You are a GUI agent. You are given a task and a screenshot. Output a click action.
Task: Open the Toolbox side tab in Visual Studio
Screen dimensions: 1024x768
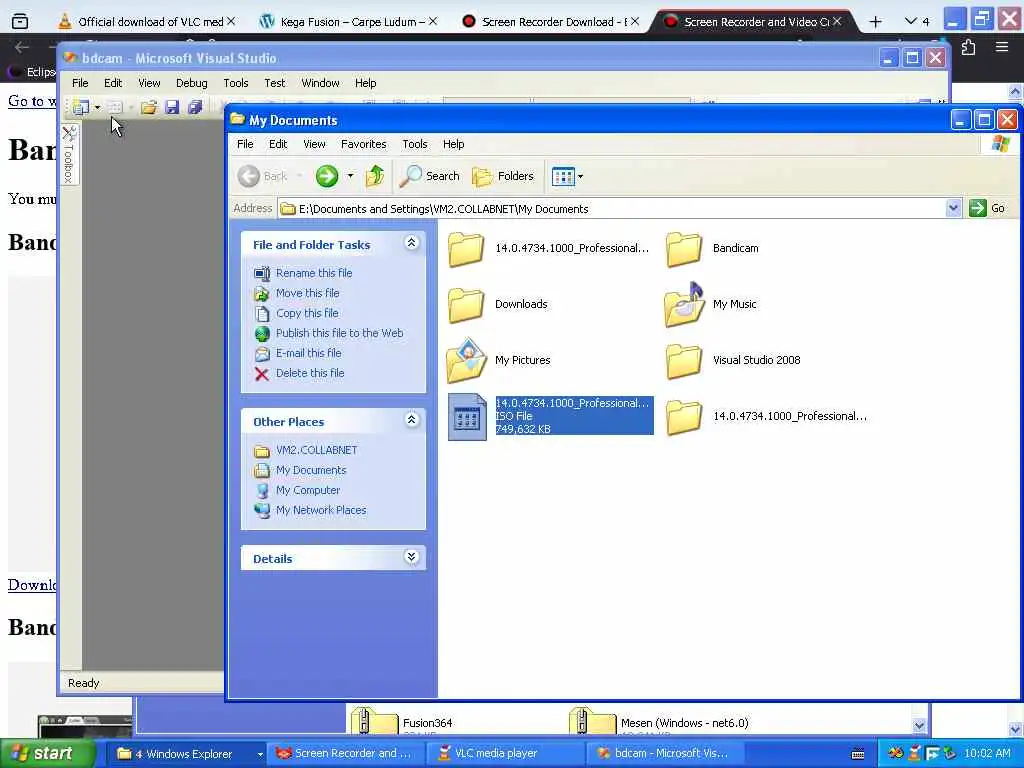coord(69,155)
